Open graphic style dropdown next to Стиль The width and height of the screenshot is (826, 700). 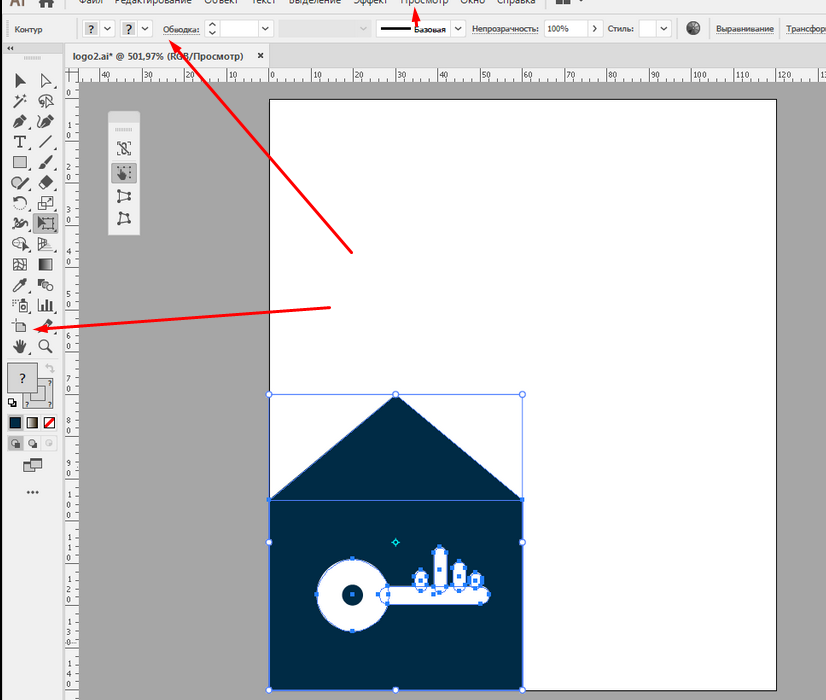(664, 28)
